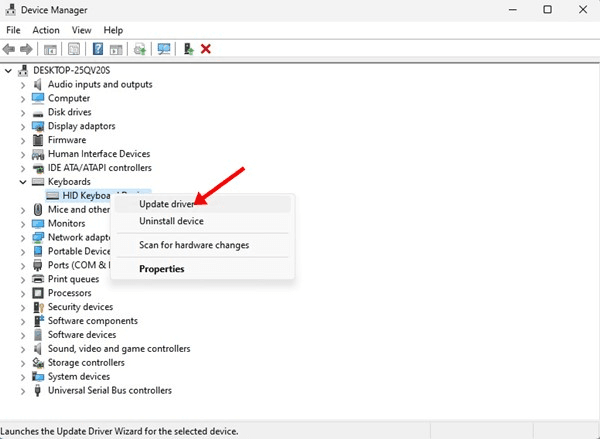
Task: Select the Software devices row
Action: coord(82,335)
